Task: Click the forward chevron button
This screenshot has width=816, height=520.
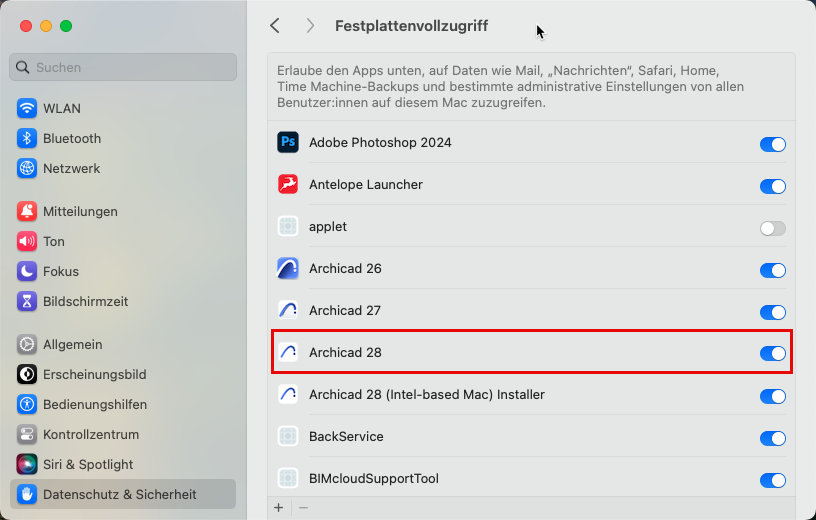Action: 310,26
